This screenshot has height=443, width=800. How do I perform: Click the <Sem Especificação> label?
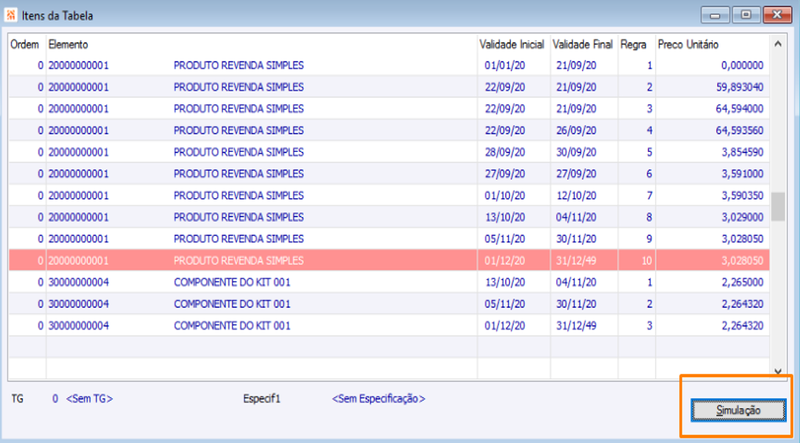coord(379,399)
